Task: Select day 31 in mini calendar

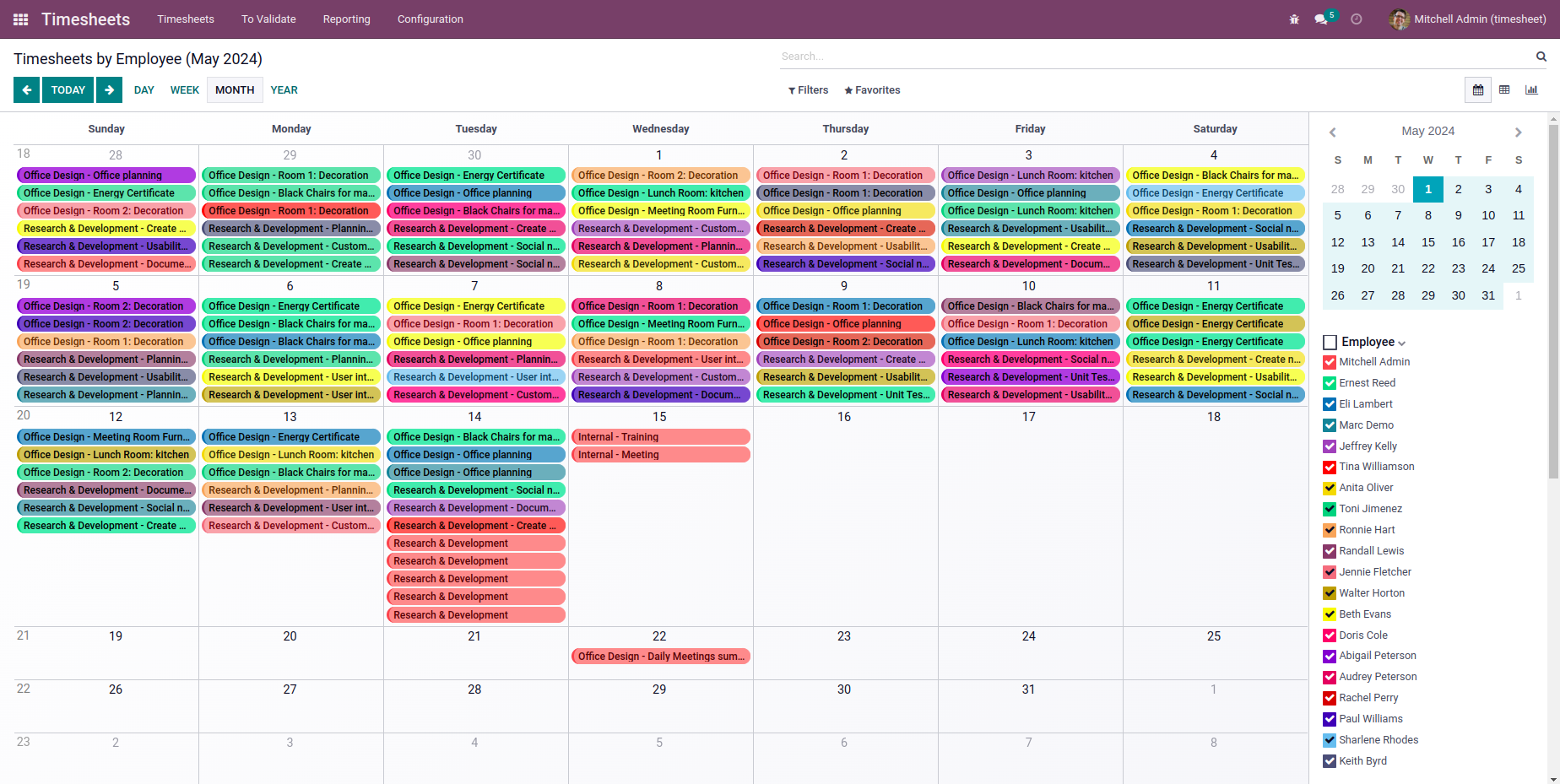Action: [x=1488, y=295]
